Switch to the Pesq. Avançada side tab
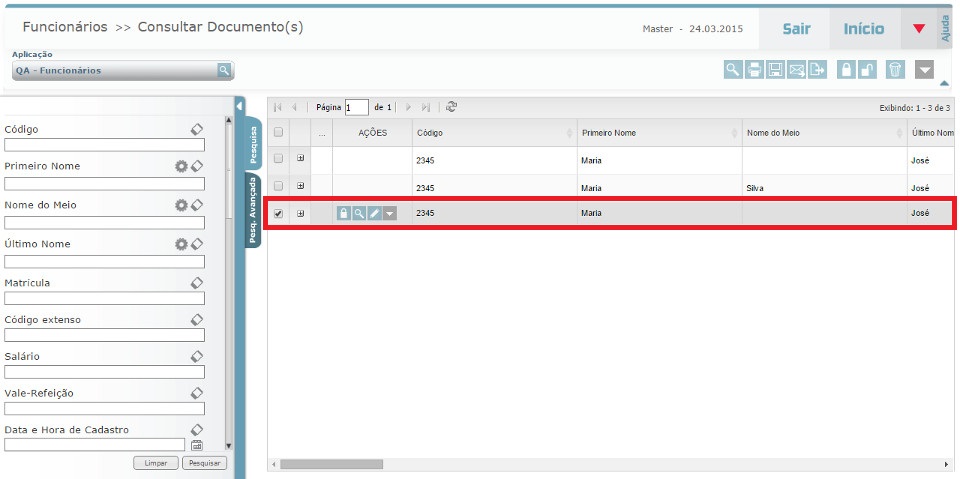The height and width of the screenshot is (479, 960). (x=253, y=210)
